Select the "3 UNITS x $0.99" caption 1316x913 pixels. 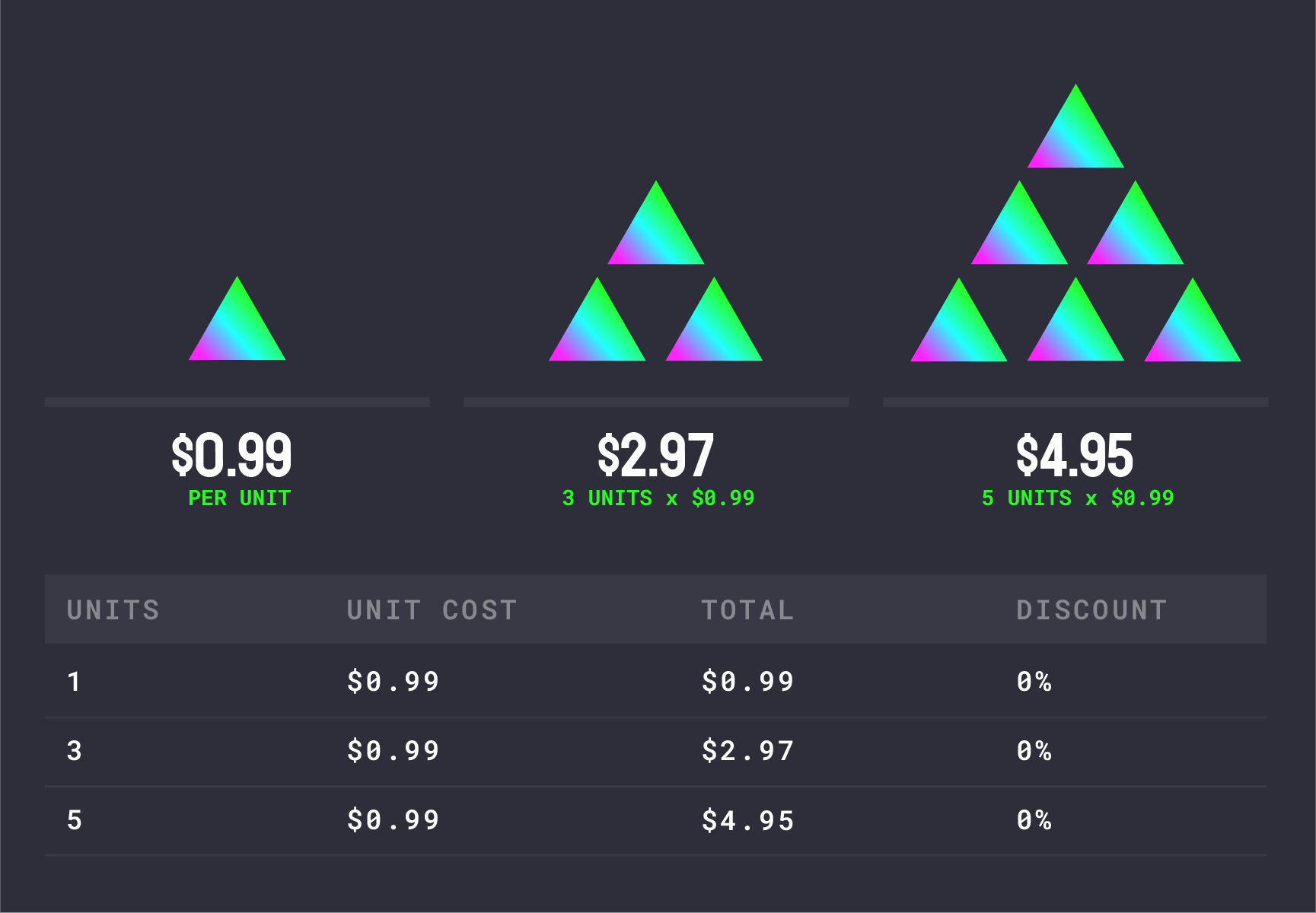(x=658, y=498)
